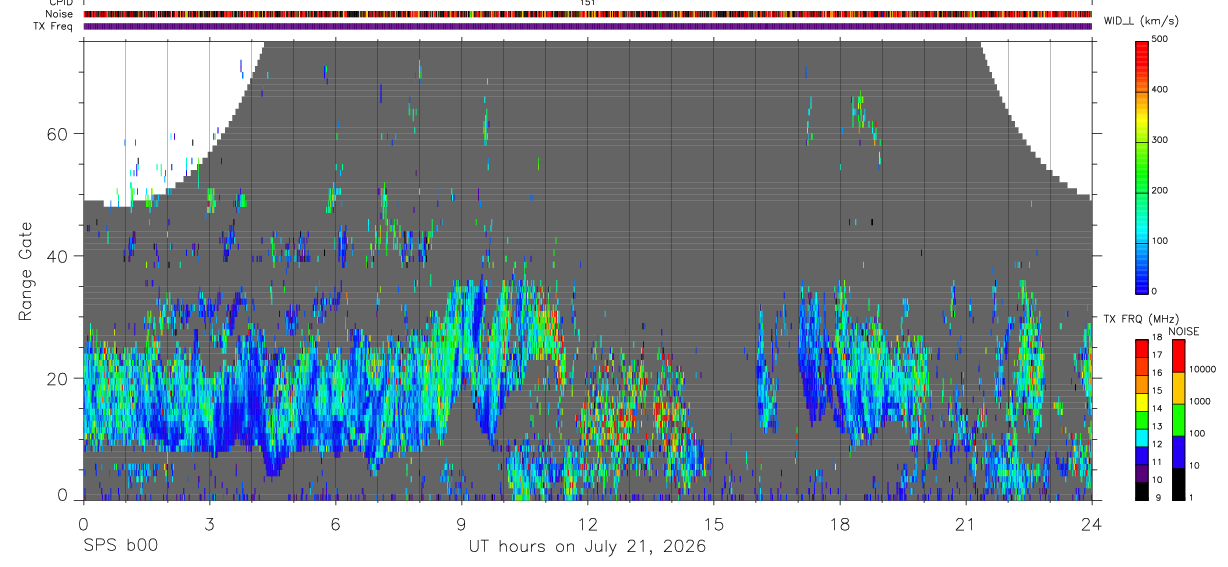The image size is (1228, 567).
Task: Click the red top of the WID colorbar
Action: click(1143, 46)
